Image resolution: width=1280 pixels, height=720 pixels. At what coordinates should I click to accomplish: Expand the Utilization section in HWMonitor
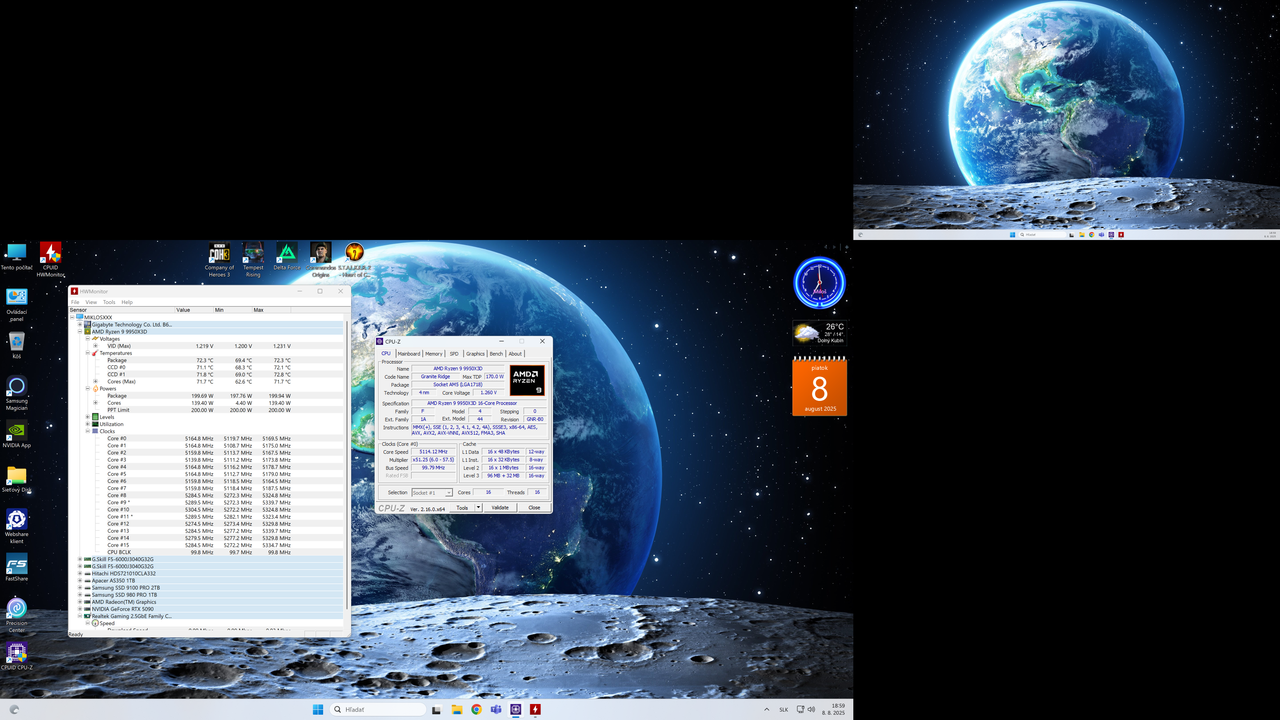pos(88,424)
